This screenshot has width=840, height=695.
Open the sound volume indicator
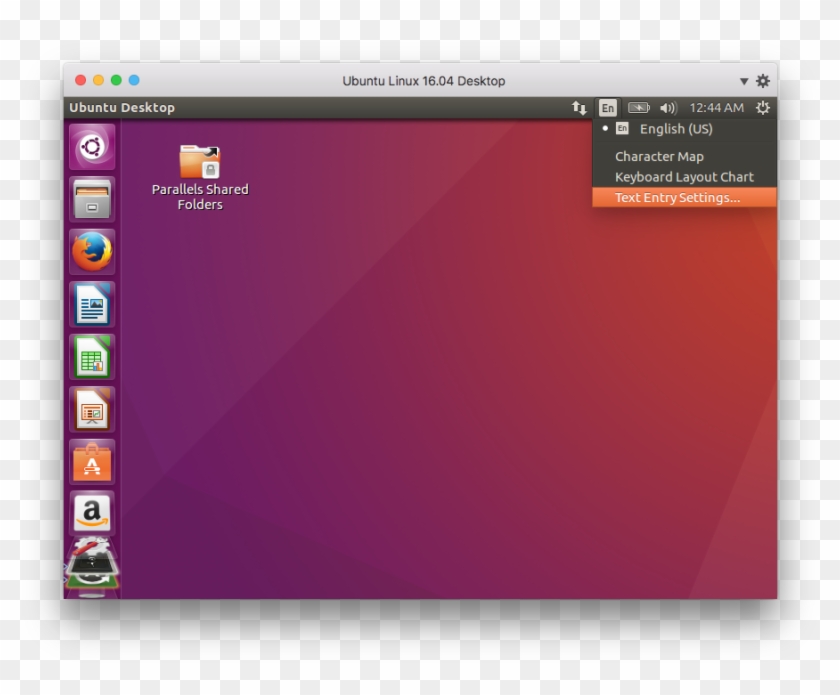click(x=668, y=108)
